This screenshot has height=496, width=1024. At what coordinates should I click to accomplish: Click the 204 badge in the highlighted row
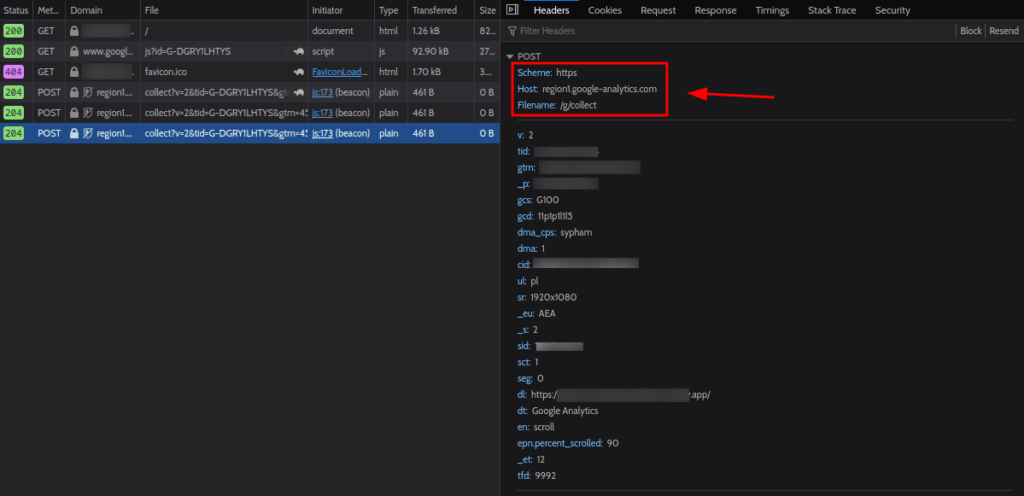pyautogui.click(x=14, y=133)
